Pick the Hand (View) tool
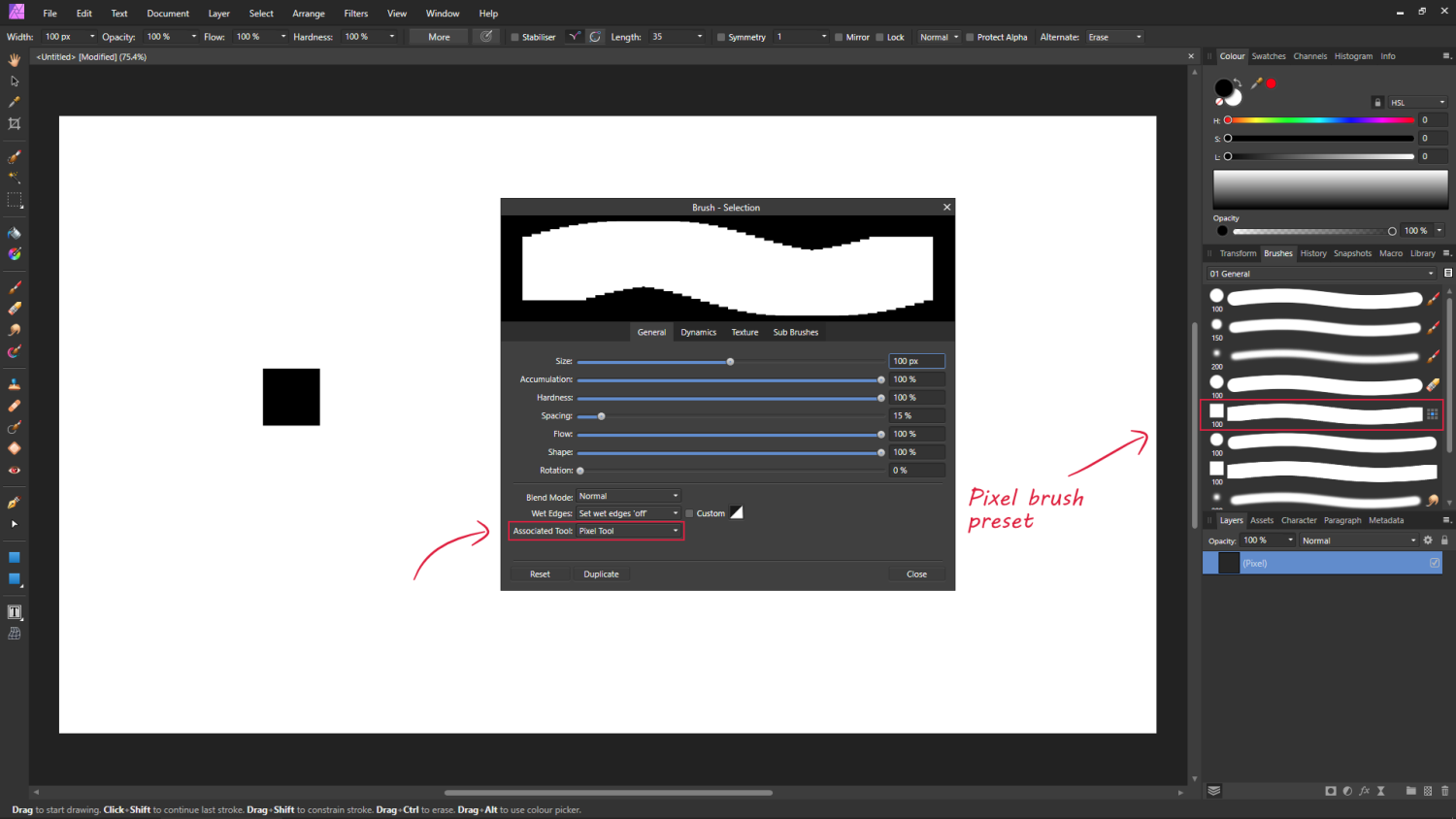Image resolution: width=1456 pixels, height=819 pixels. (x=14, y=60)
